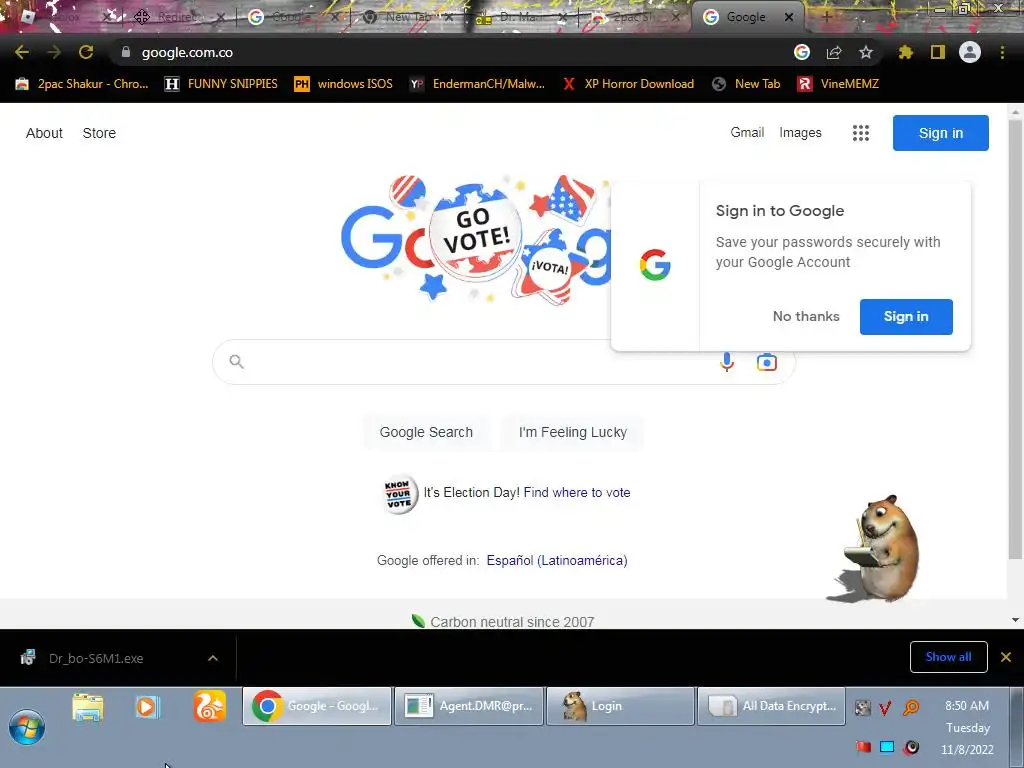Click the hamster character on the page
The image size is (1024, 768).
(880, 549)
